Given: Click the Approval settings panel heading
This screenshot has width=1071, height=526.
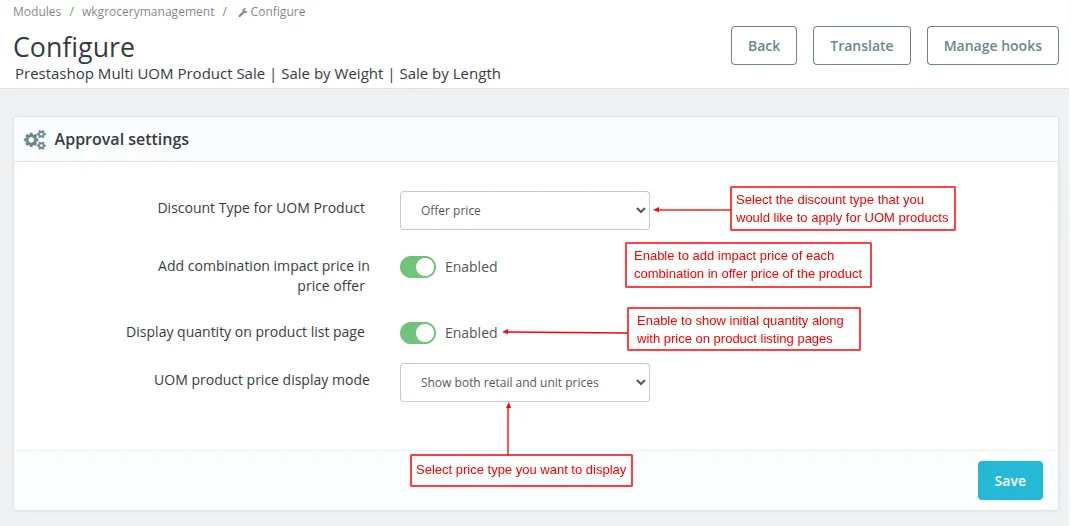Looking at the screenshot, I should [122, 139].
